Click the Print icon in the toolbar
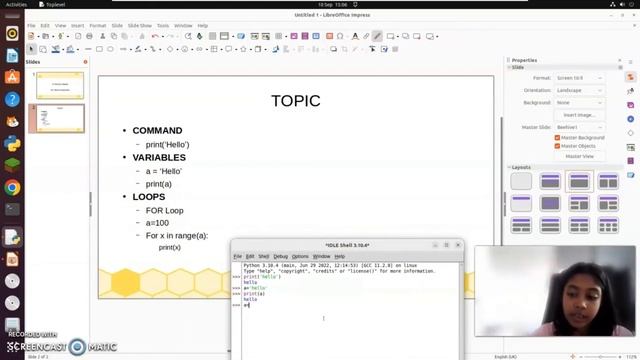 point(89,36)
